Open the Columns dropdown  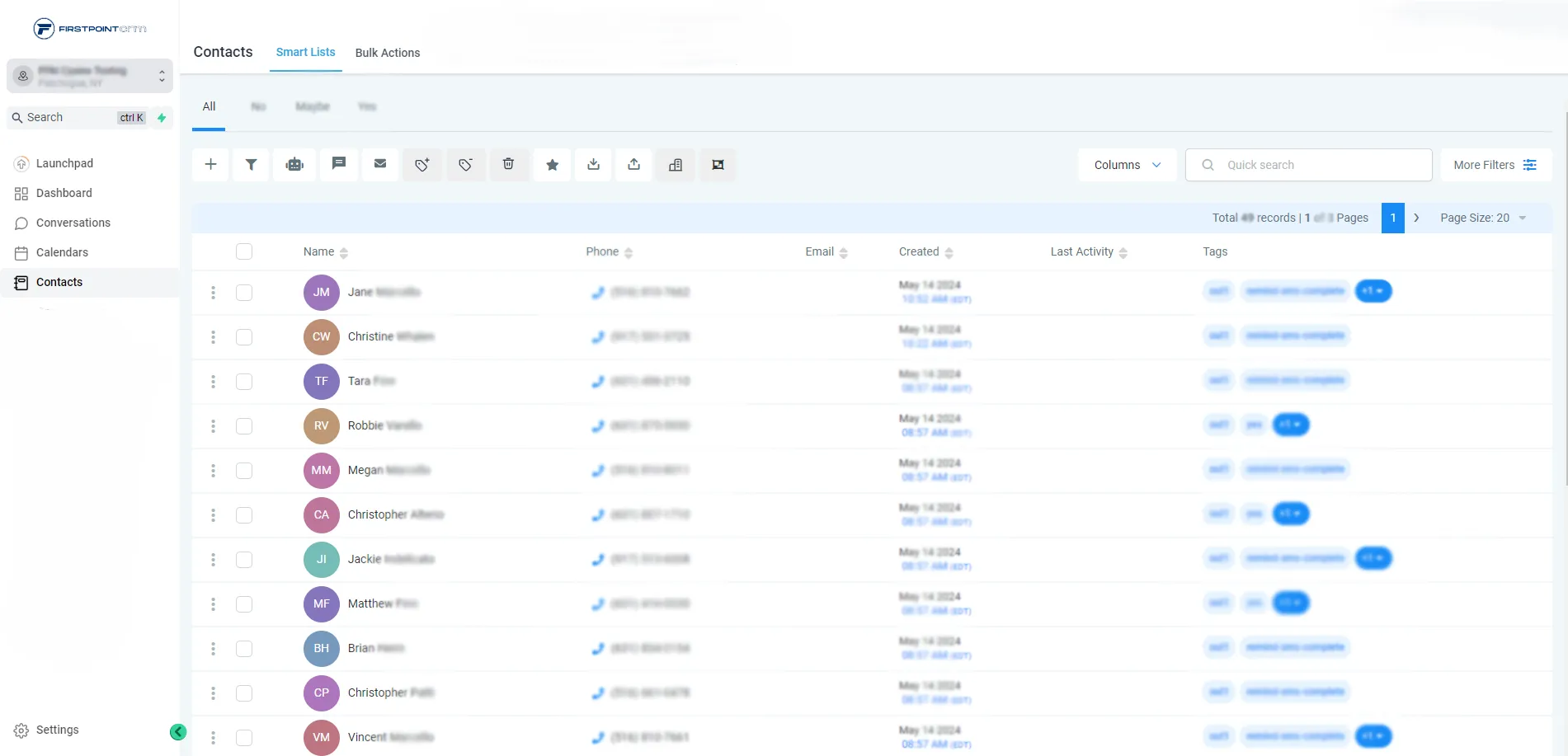(x=1127, y=165)
